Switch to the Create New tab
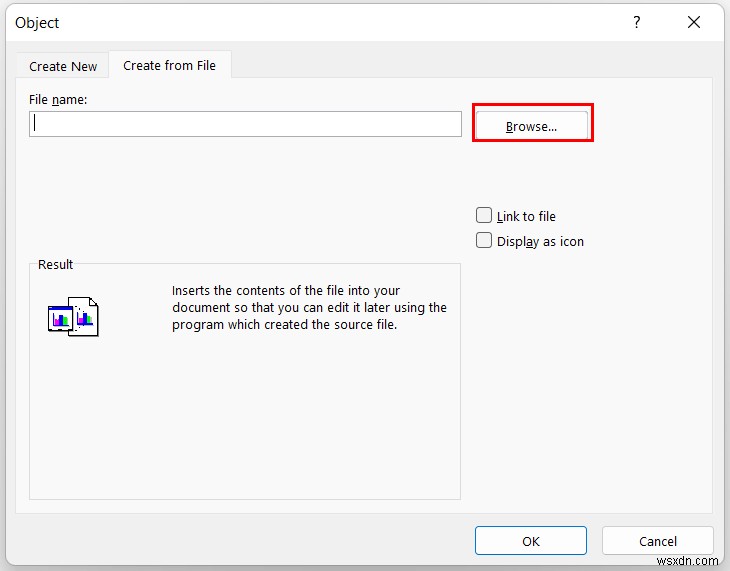This screenshot has width=730, height=571. click(x=63, y=66)
